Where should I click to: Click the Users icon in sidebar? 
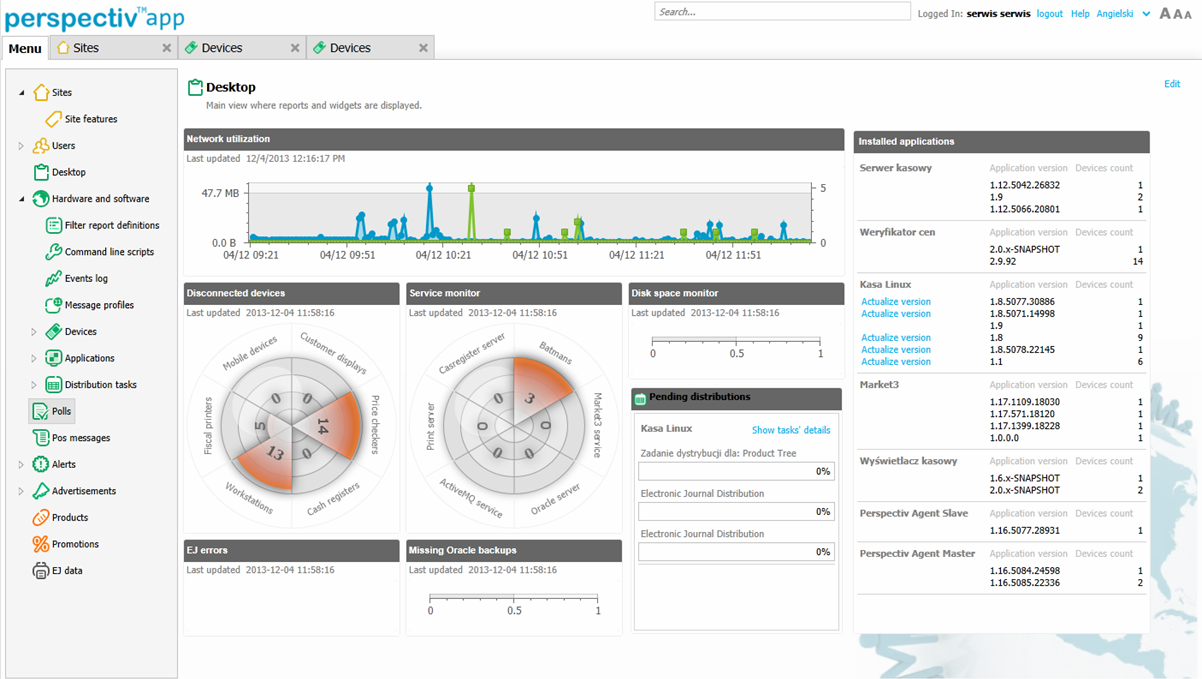point(41,146)
